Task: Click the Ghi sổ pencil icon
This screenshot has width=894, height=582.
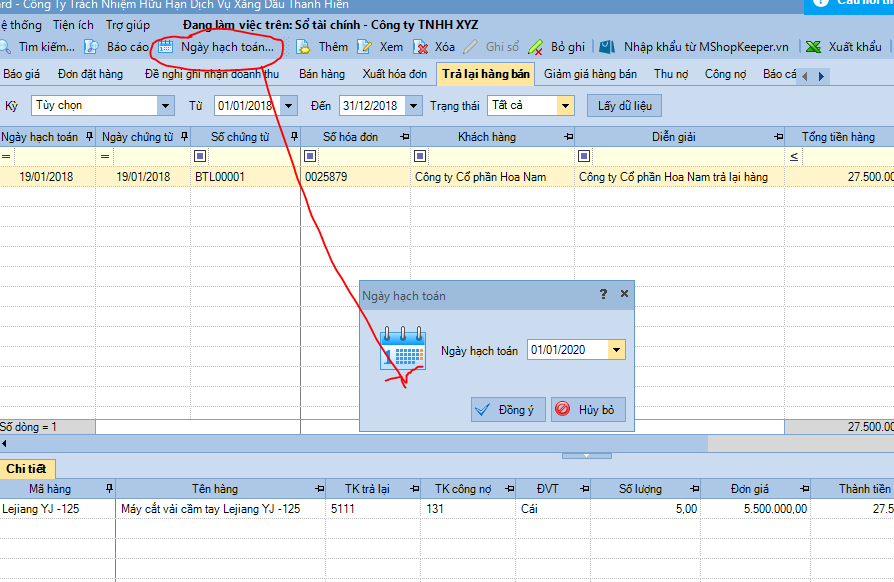Action: coord(470,47)
